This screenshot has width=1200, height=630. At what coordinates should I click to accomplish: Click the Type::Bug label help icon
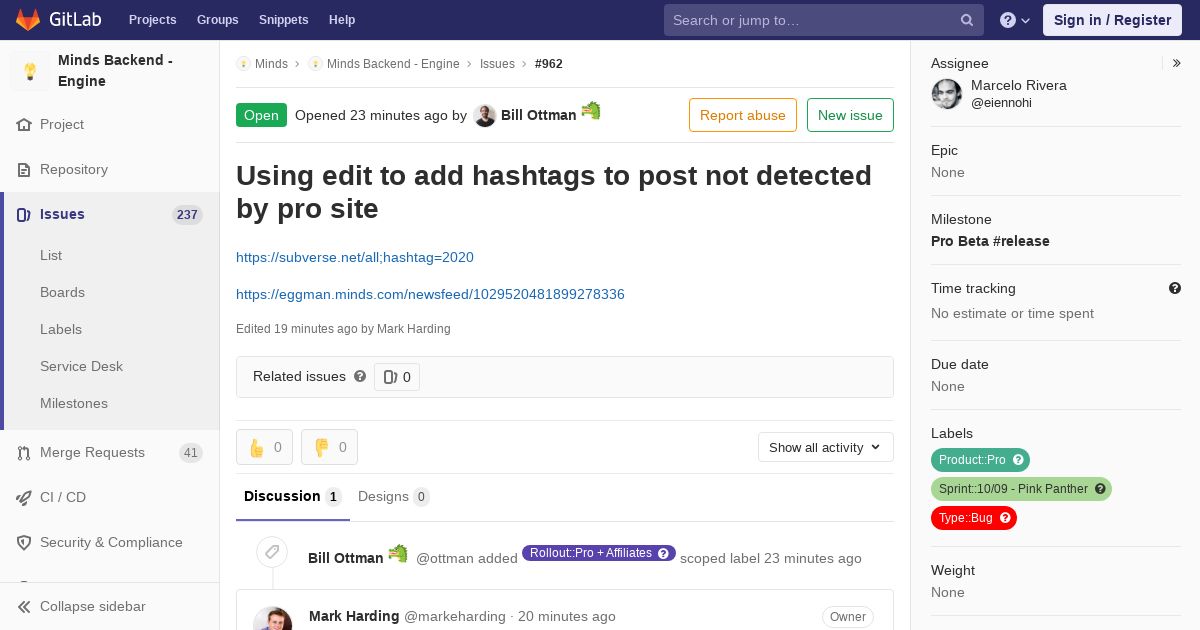tap(1005, 518)
